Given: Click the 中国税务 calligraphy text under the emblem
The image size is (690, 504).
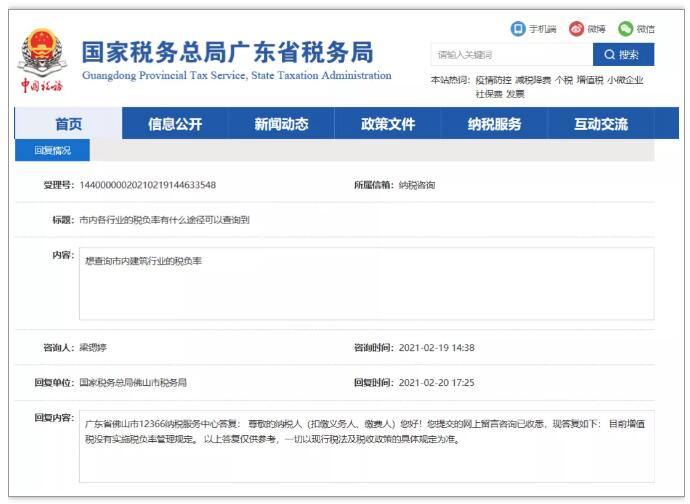Looking at the screenshot, I should pos(42,85).
